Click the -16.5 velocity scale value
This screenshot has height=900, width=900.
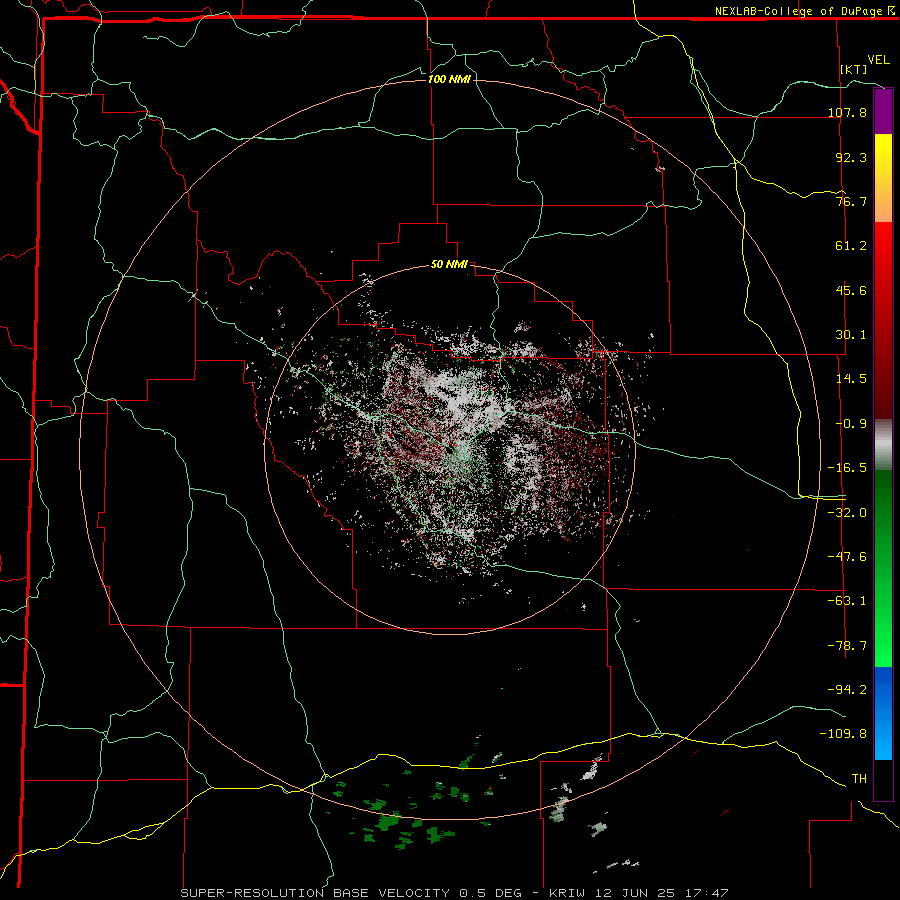pyautogui.click(x=847, y=468)
